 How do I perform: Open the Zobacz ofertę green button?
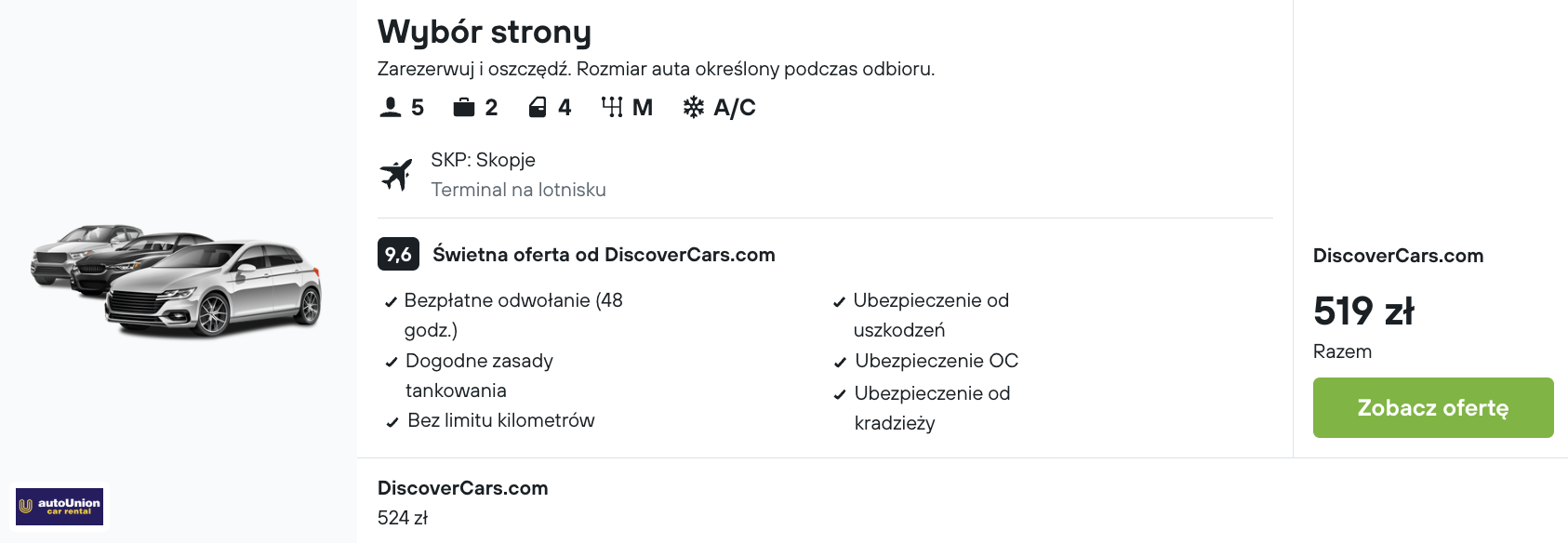pyautogui.click(x=1433, y=407)
